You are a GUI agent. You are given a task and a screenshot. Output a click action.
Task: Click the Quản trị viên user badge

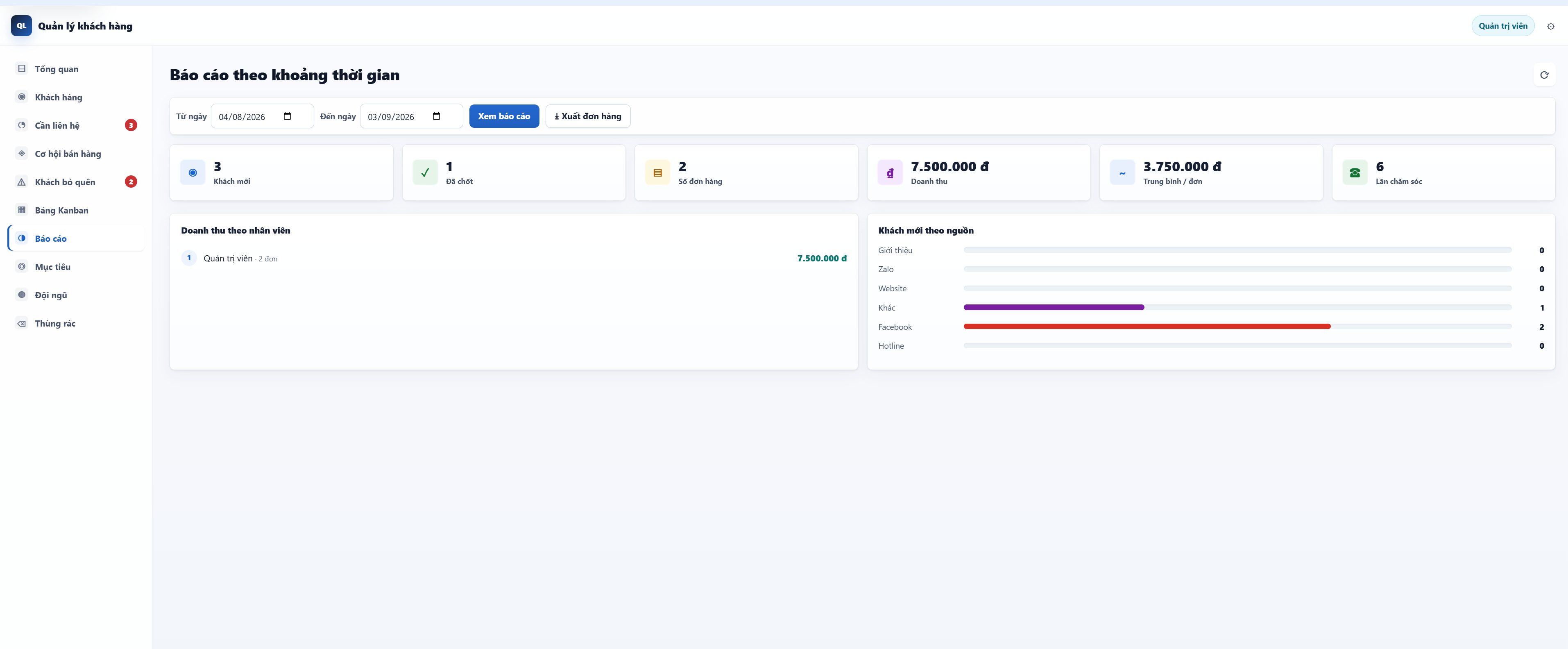point(1503,25)
